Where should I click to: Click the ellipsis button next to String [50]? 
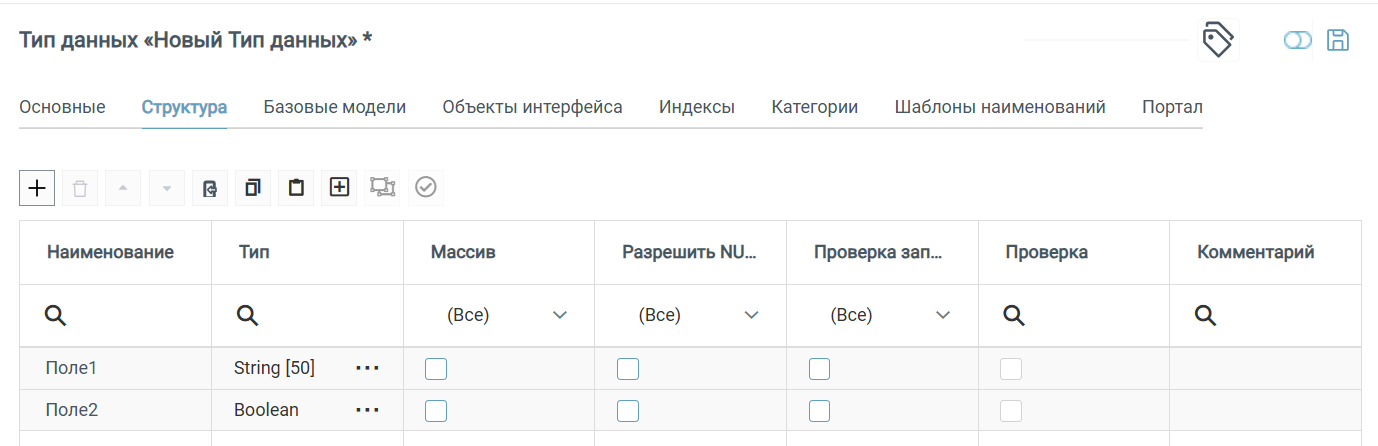(367, 369)
